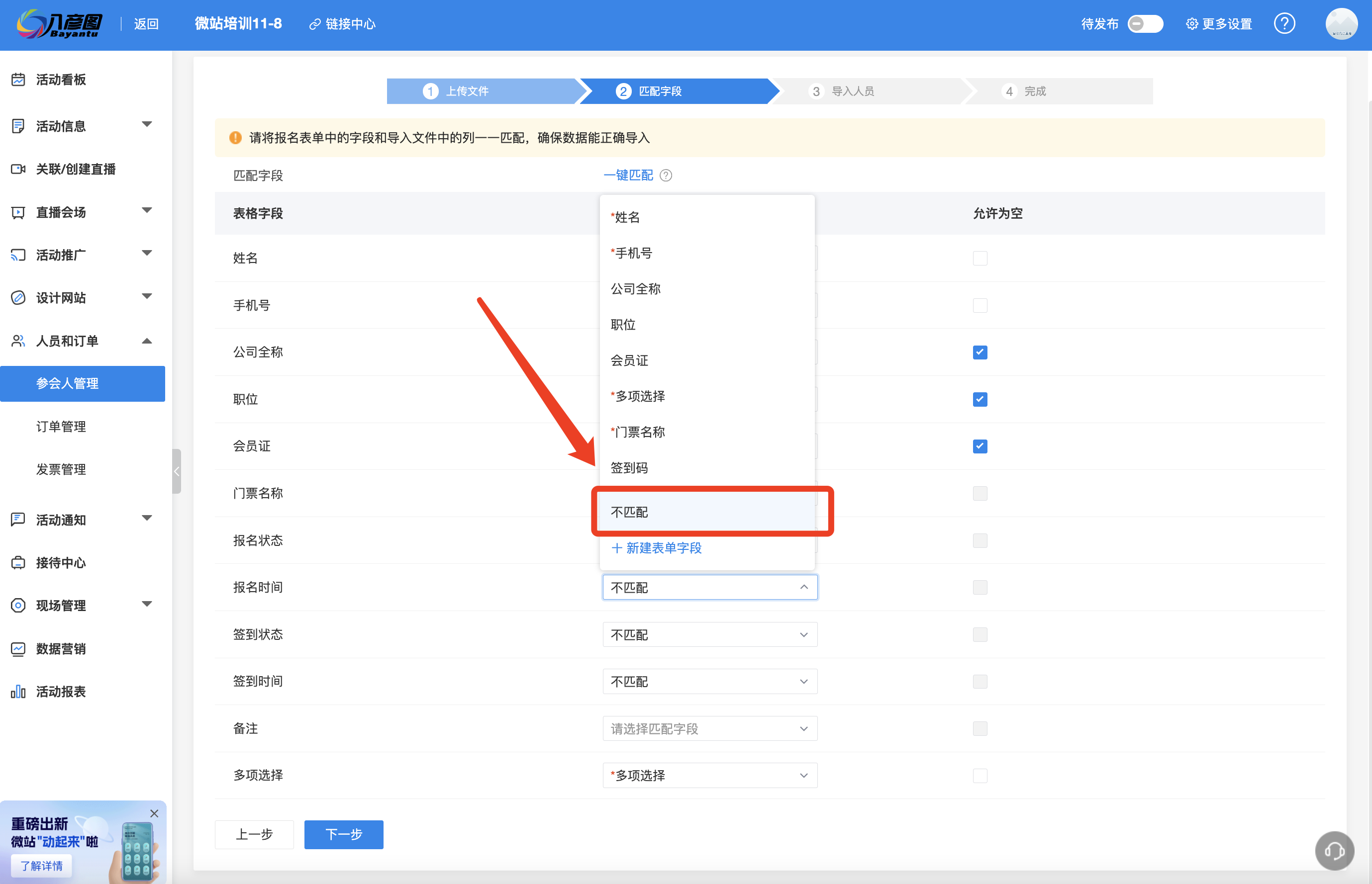Click the 人员和订单 people icon

point(18,341)
